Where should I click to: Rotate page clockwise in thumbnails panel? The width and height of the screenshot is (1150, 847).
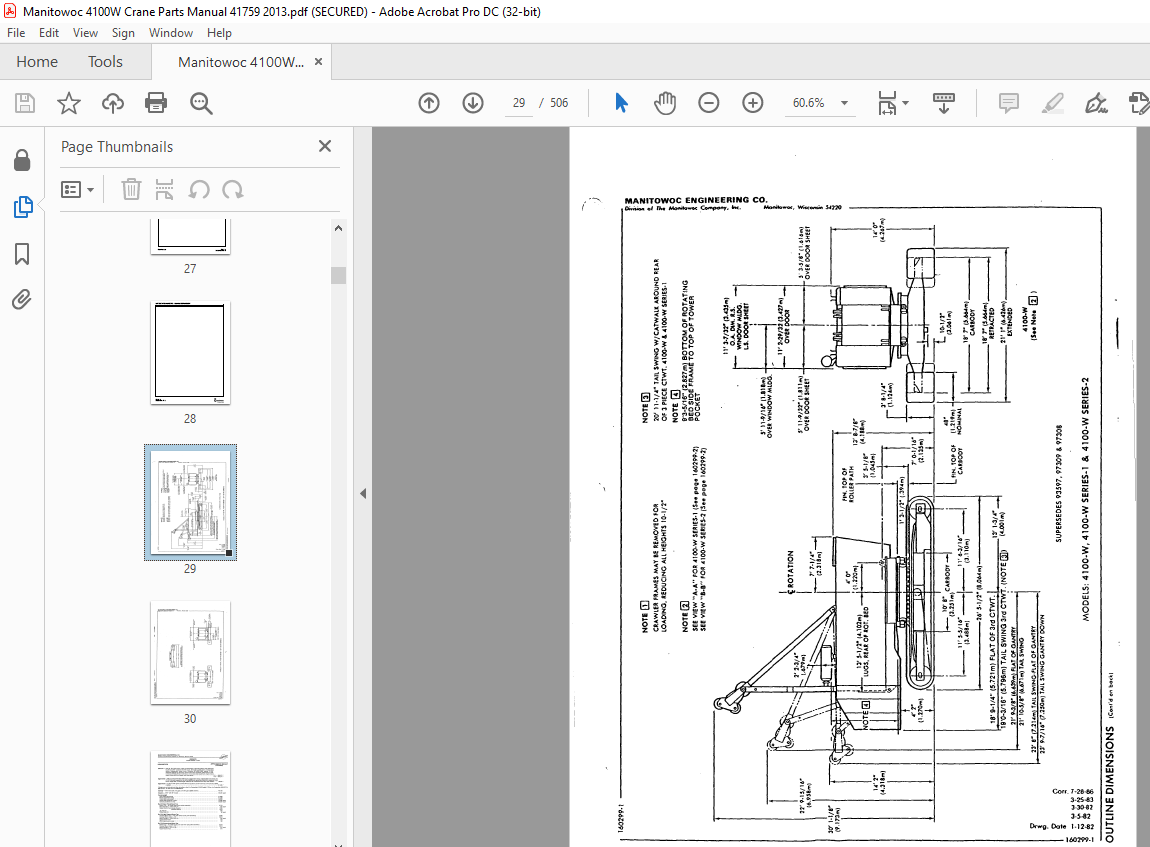(x=232, y=190)
